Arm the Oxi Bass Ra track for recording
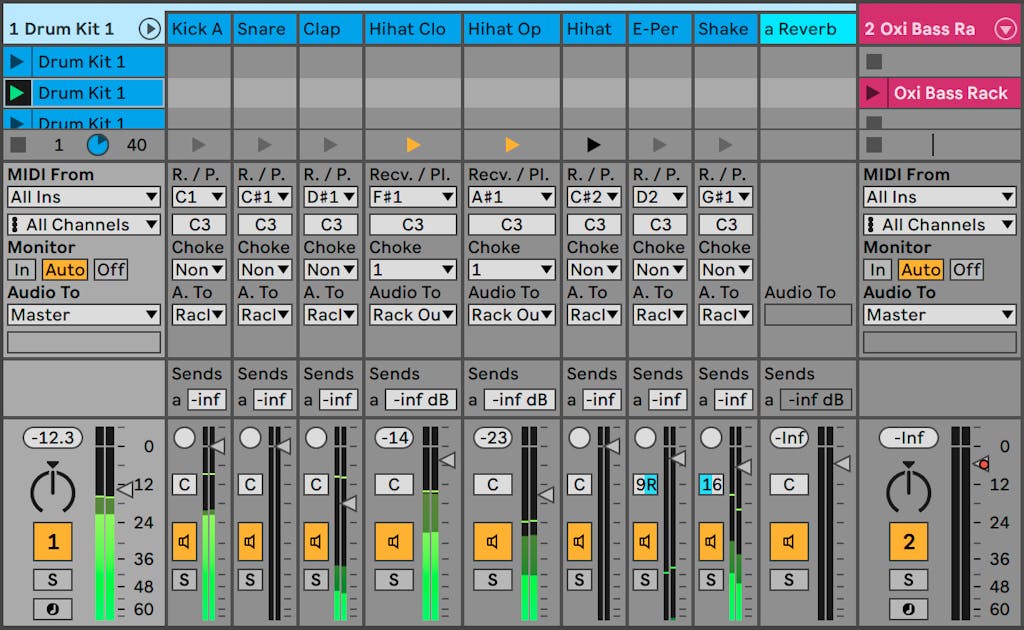The width and height of the screenshot is (1024, 630). click(x=908, y=608)
